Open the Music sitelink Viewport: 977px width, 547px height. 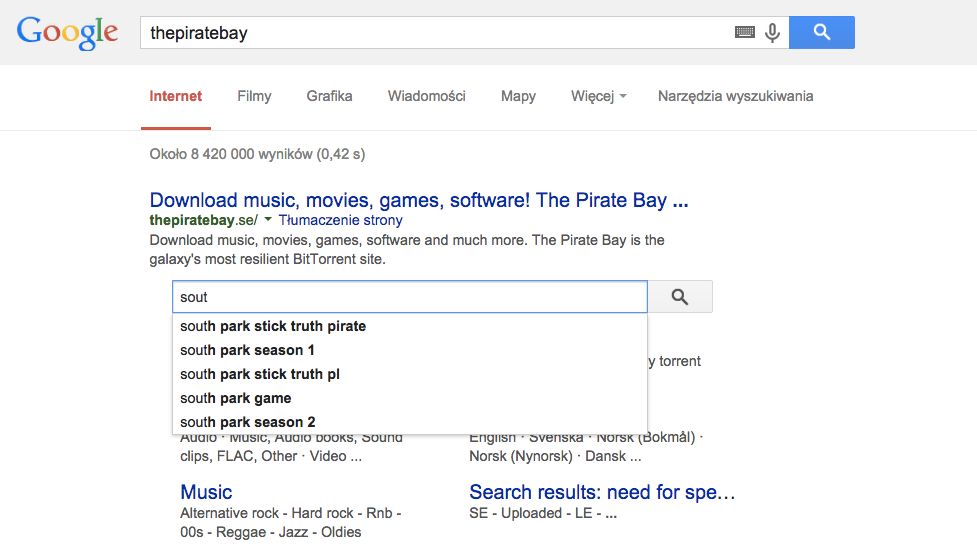pos(206,492)
